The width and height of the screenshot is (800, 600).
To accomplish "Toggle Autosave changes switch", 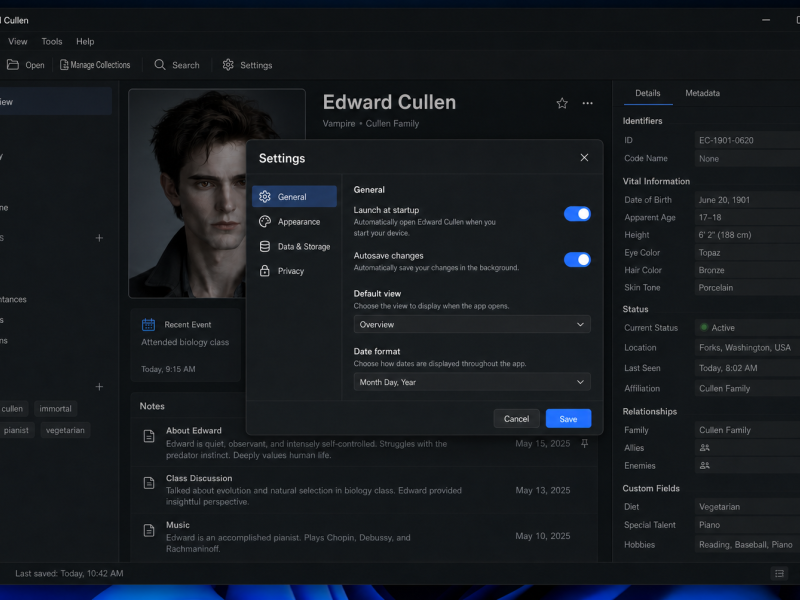I will [577, 260].
